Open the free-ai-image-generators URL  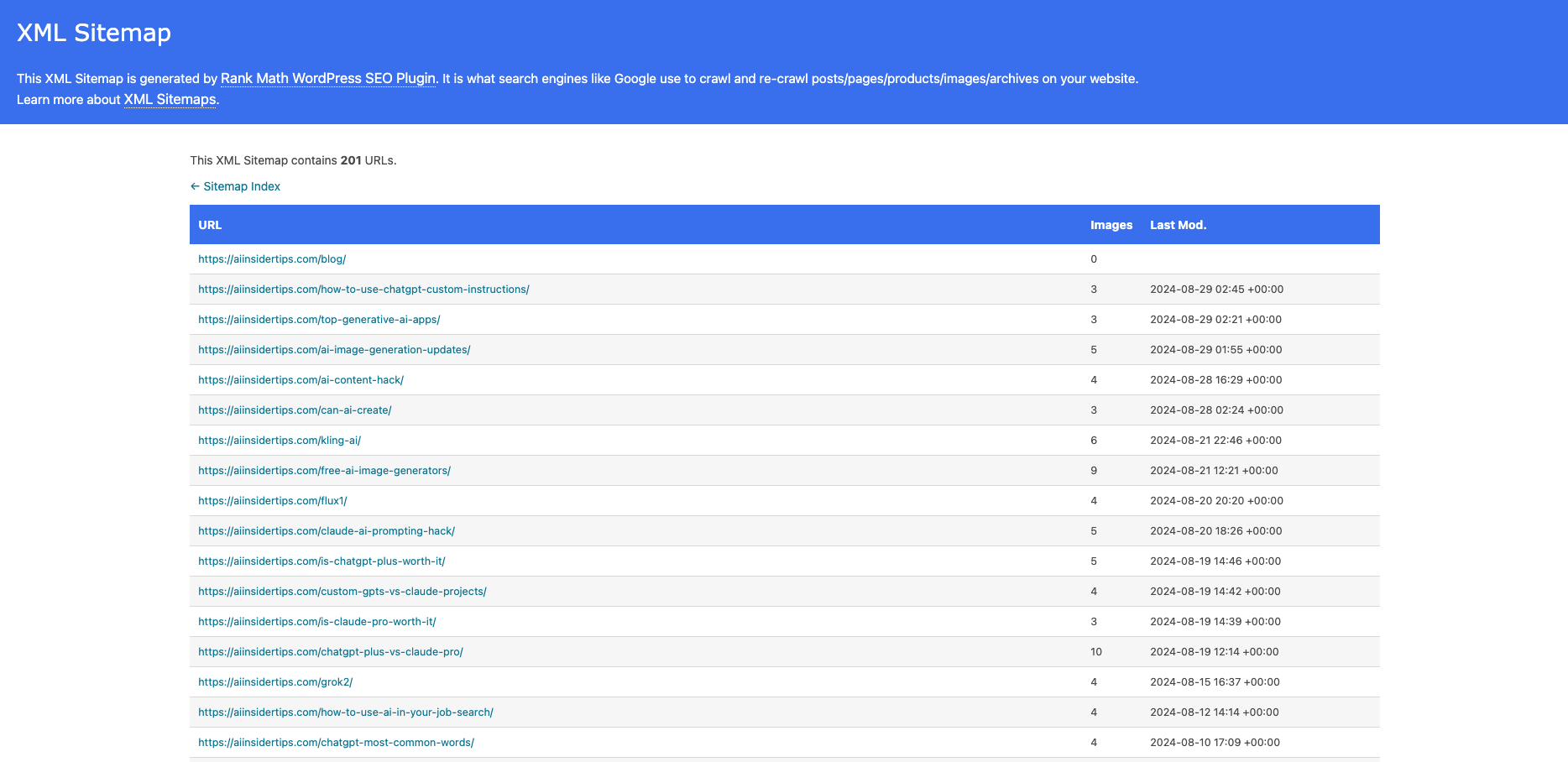[x=324, y=470]
